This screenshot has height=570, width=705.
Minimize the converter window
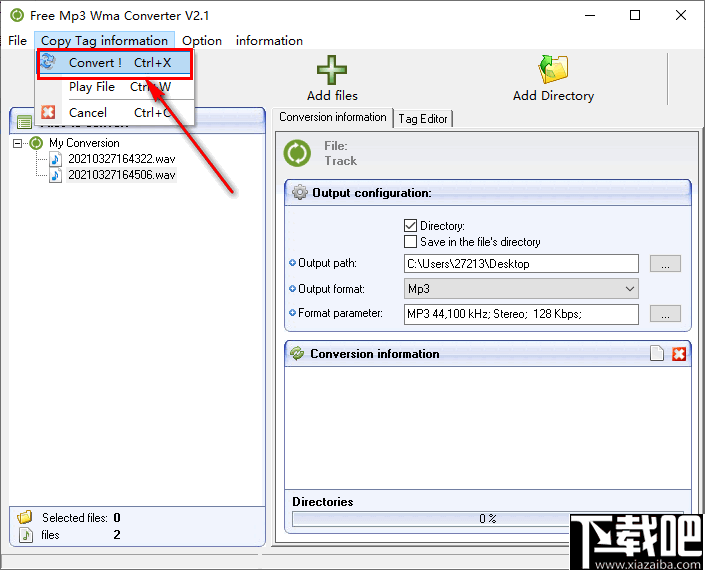point(590,15)
